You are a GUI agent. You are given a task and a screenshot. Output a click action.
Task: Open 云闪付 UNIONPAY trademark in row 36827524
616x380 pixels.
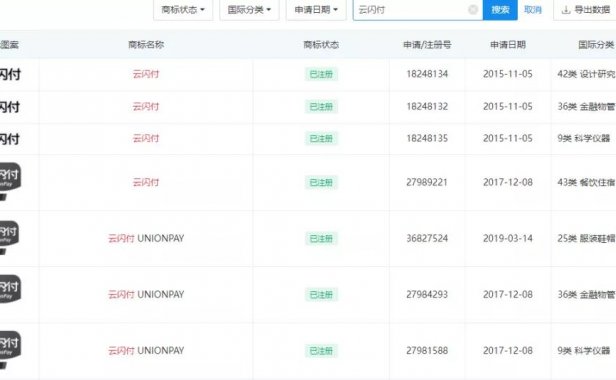(x=146, y=238)
